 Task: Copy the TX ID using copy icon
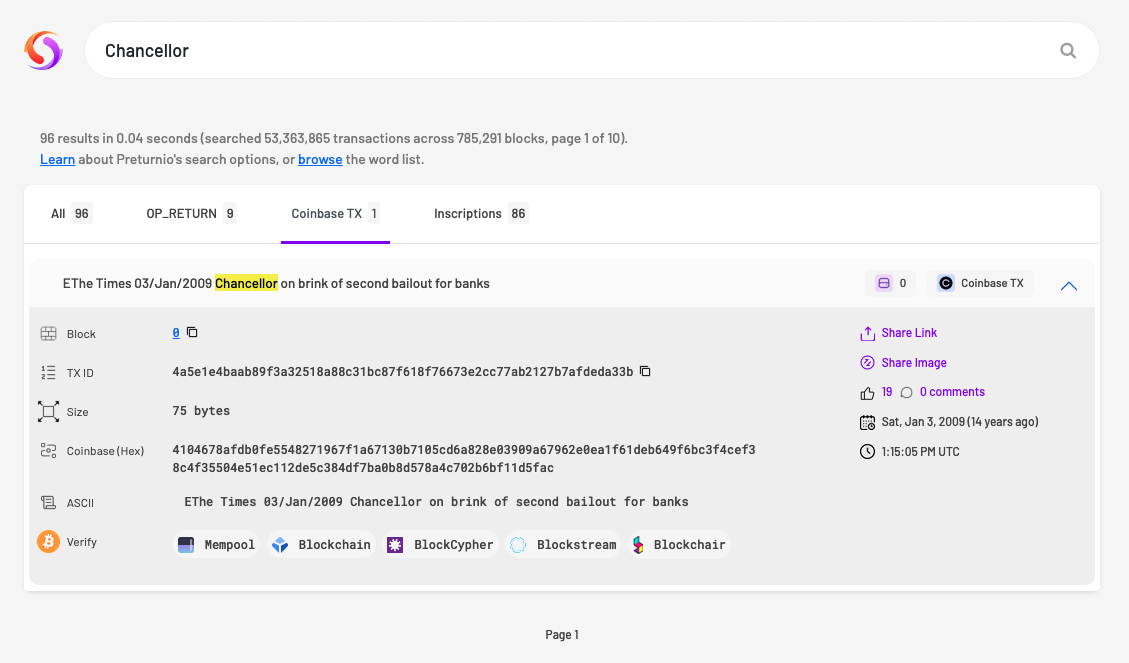tap(645, 372)
